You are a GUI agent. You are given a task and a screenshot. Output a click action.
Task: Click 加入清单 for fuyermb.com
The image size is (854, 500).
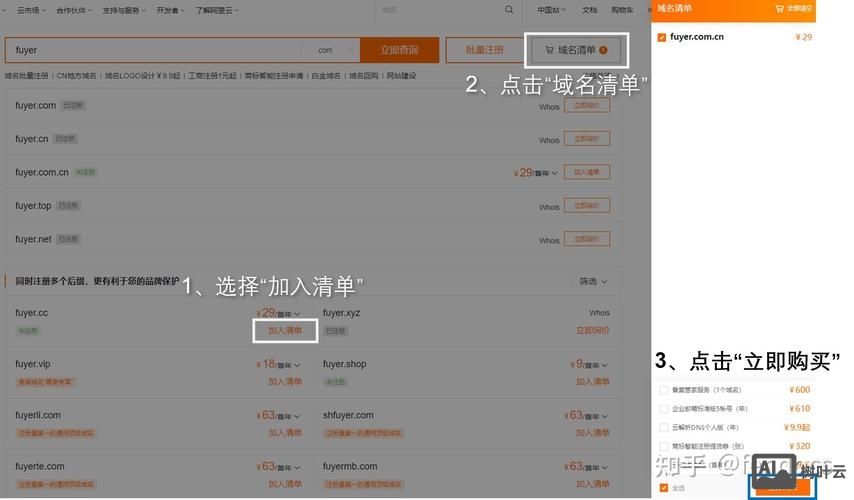click(593, 484)
